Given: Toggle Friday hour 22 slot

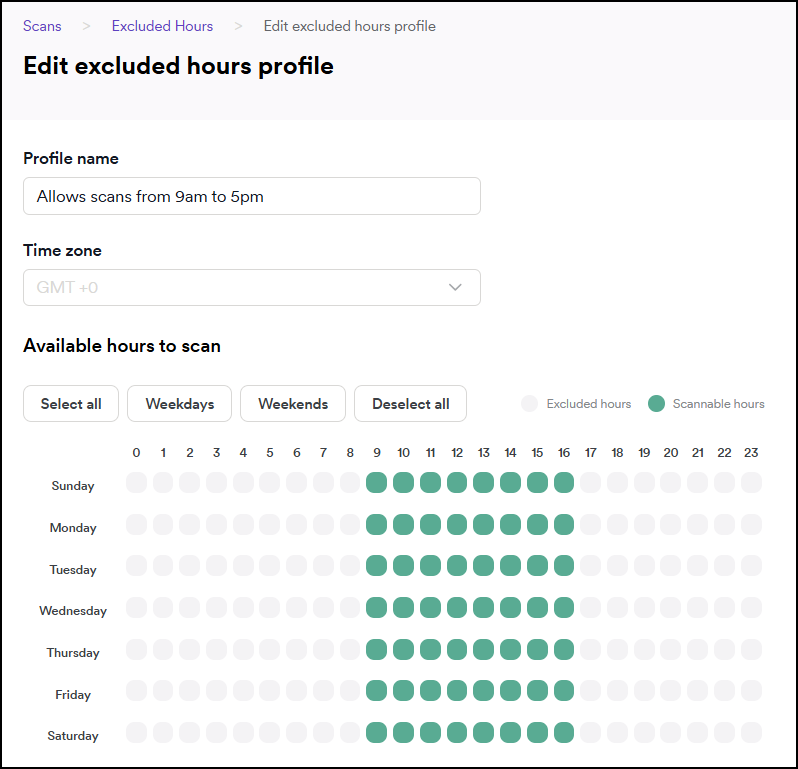Looking at the screenshot, I should pos(724,691).
